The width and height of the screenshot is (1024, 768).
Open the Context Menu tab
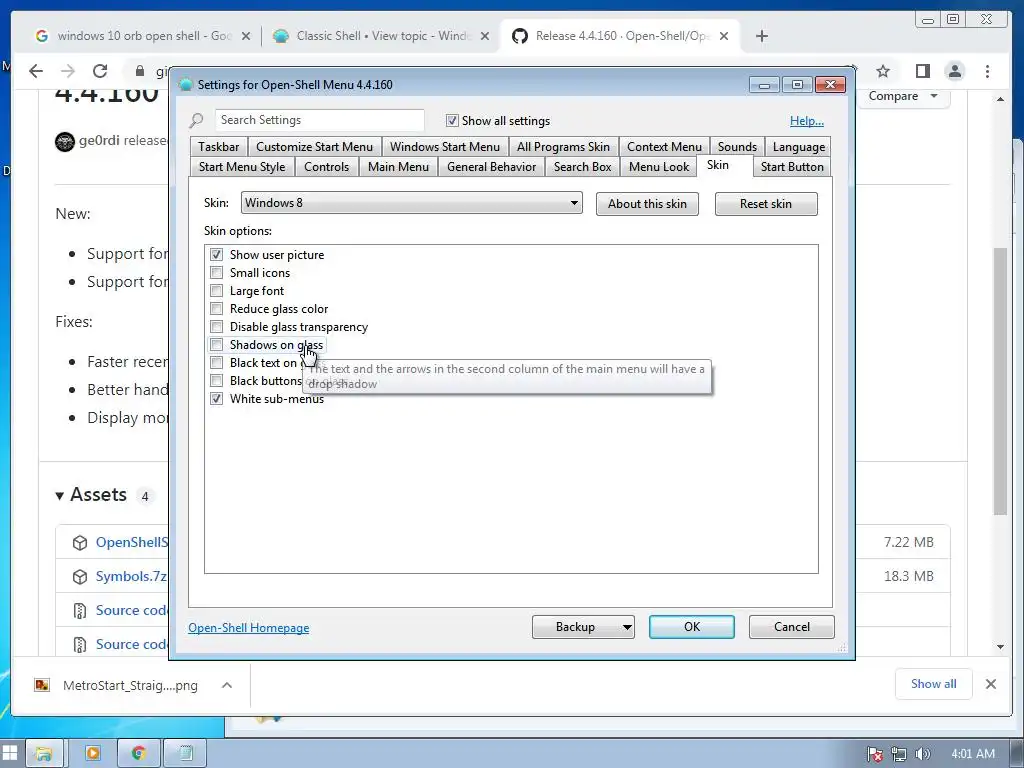click(x=664, y=147)
